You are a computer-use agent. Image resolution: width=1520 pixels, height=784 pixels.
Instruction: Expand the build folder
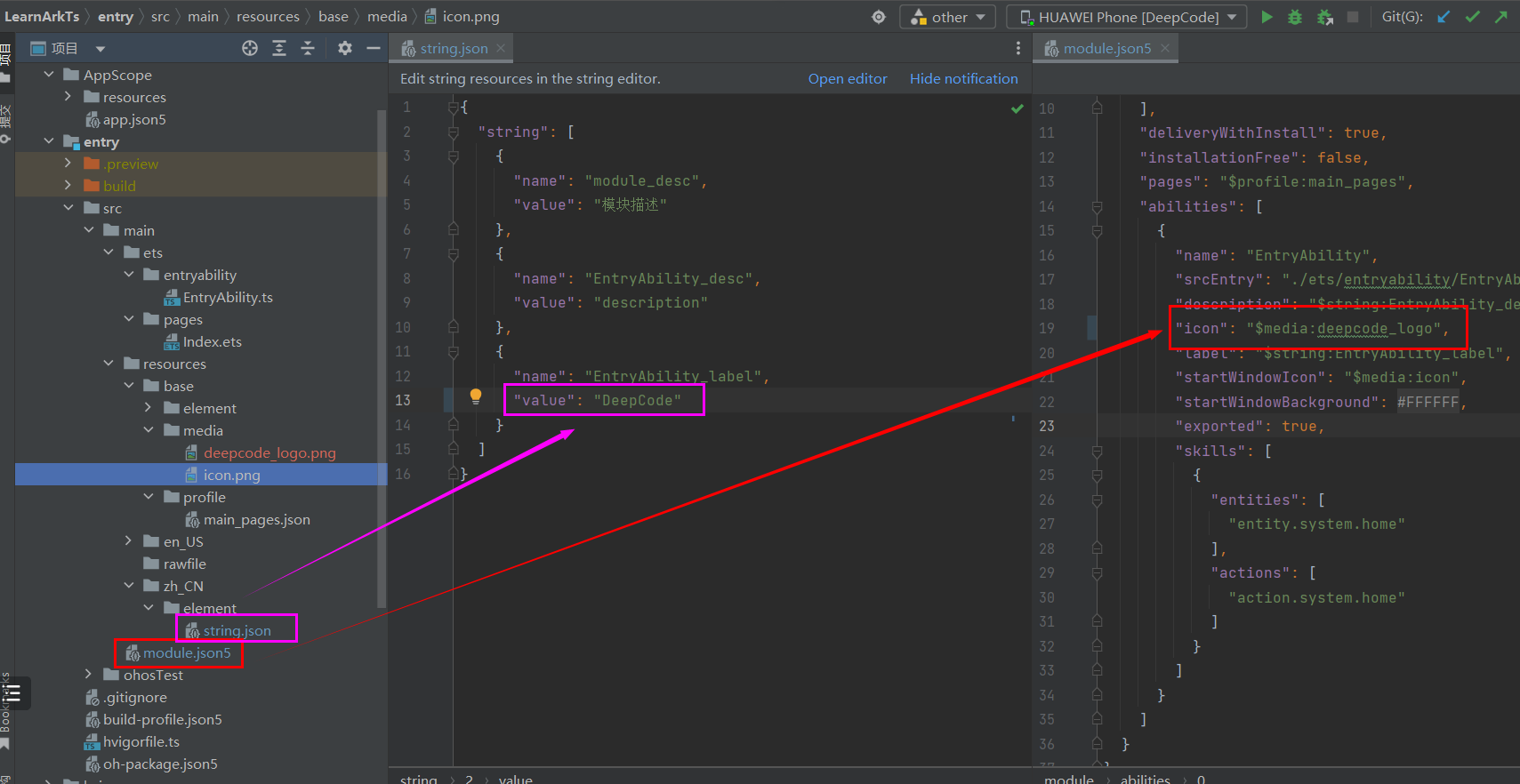(x=68, y=185)
